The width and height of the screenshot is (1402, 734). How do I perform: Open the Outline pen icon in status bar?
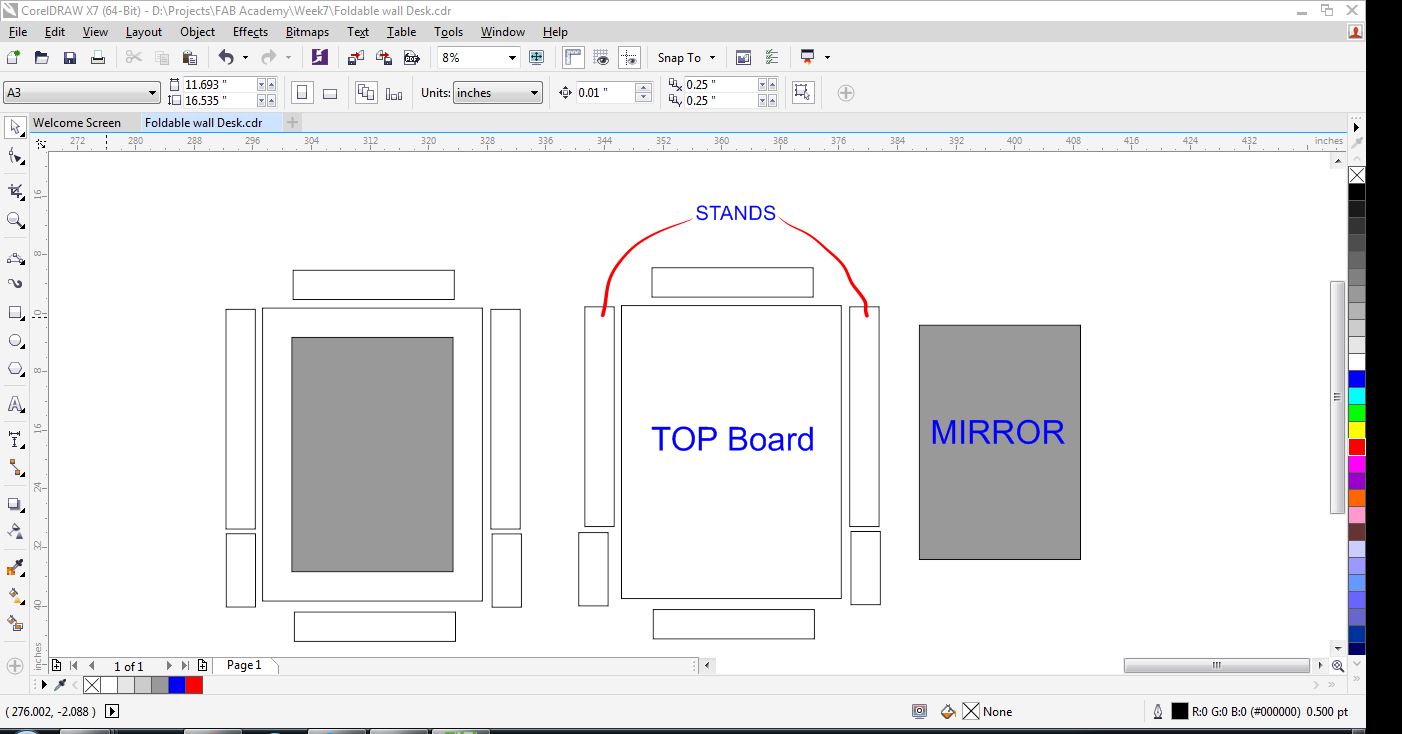pyautogui.click(x=1158, y=711)
